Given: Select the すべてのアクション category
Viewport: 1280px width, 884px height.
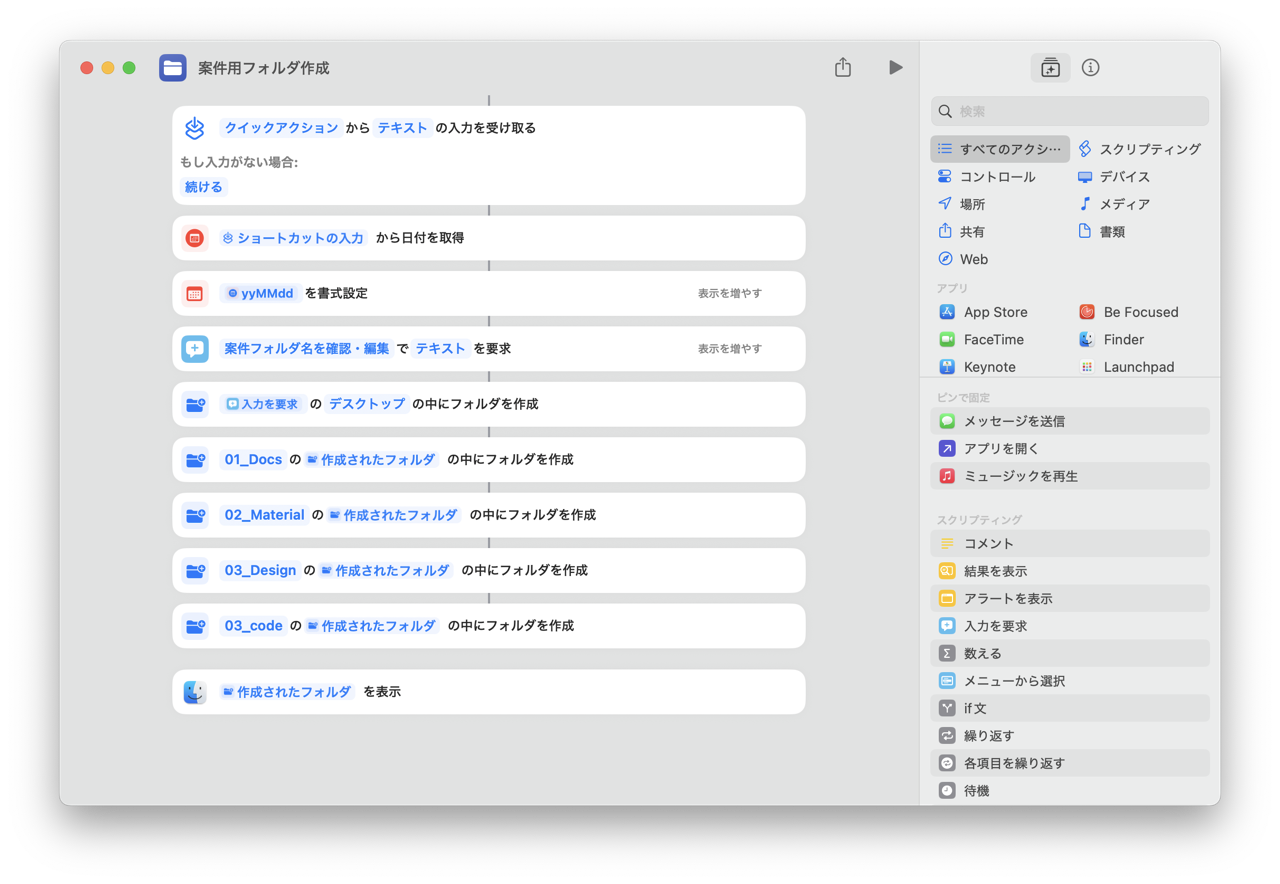Looking at the screenshot, I should [x=1000, y=149].
